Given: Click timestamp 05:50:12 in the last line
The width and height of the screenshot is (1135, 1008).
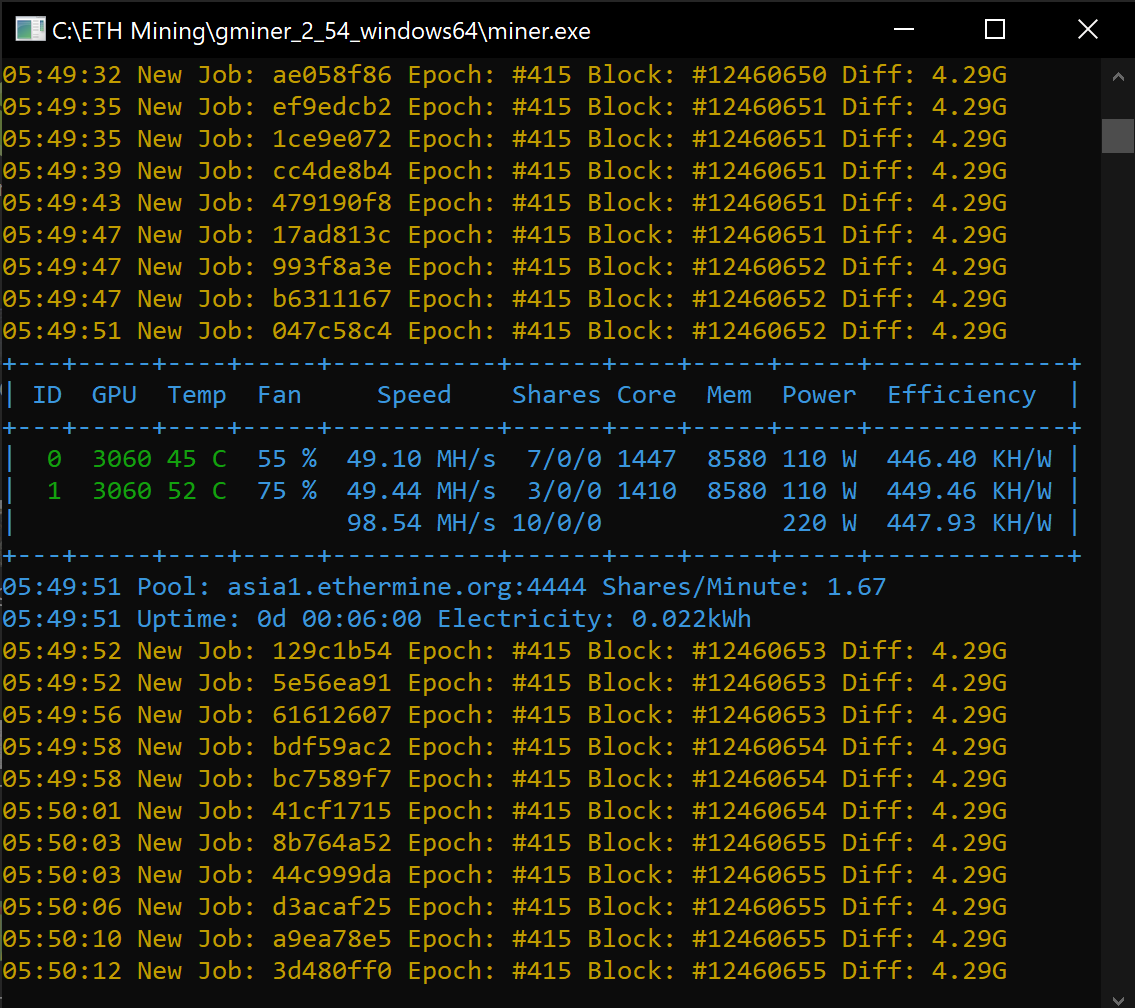Looking at the screenshot, I should 62,970.
